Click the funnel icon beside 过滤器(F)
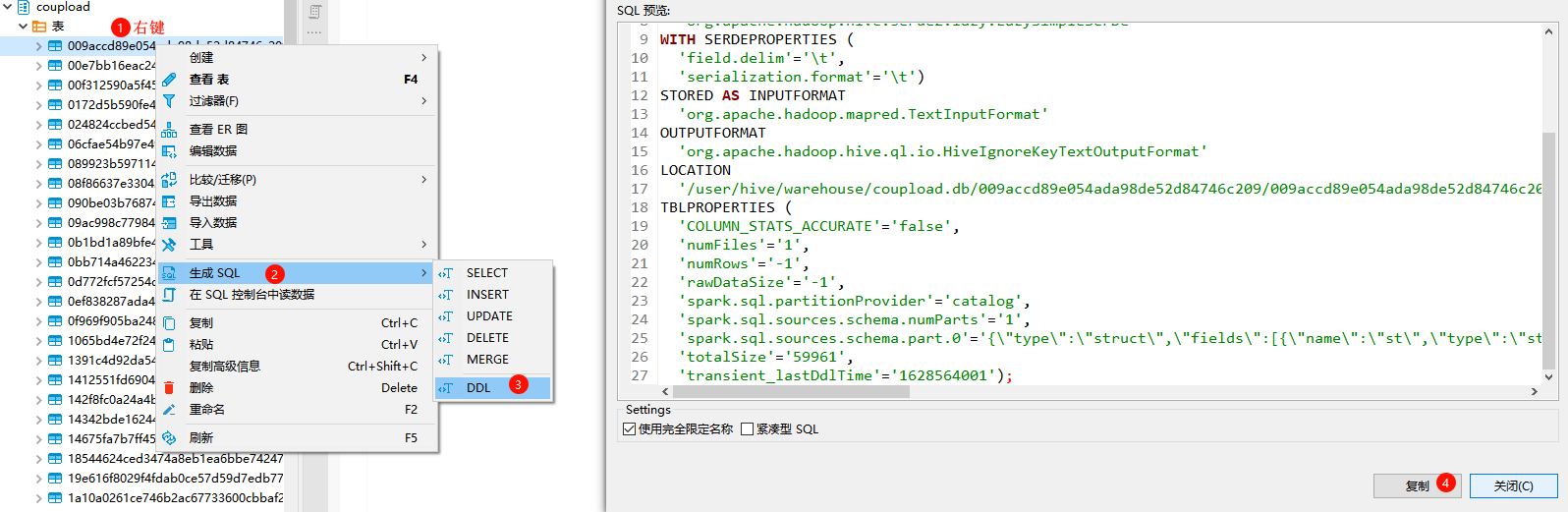 [169, 101]
